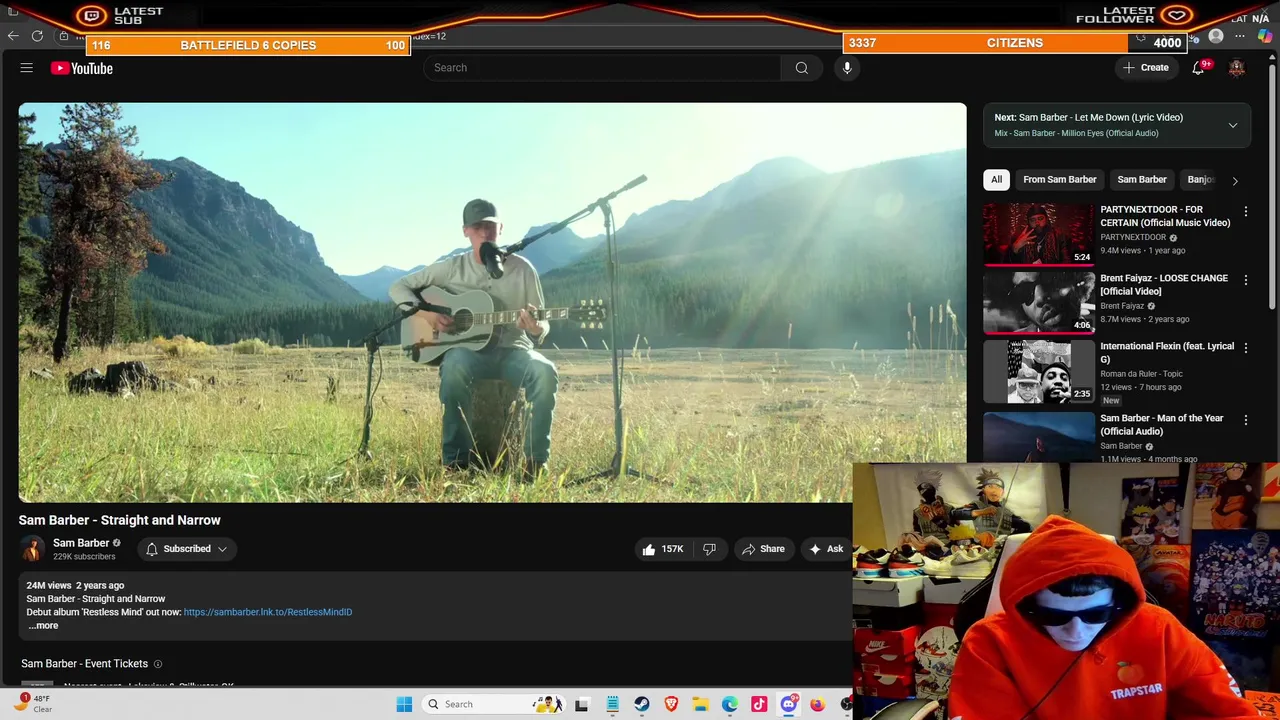Dislike the video with thumbs down

[709, 549]
